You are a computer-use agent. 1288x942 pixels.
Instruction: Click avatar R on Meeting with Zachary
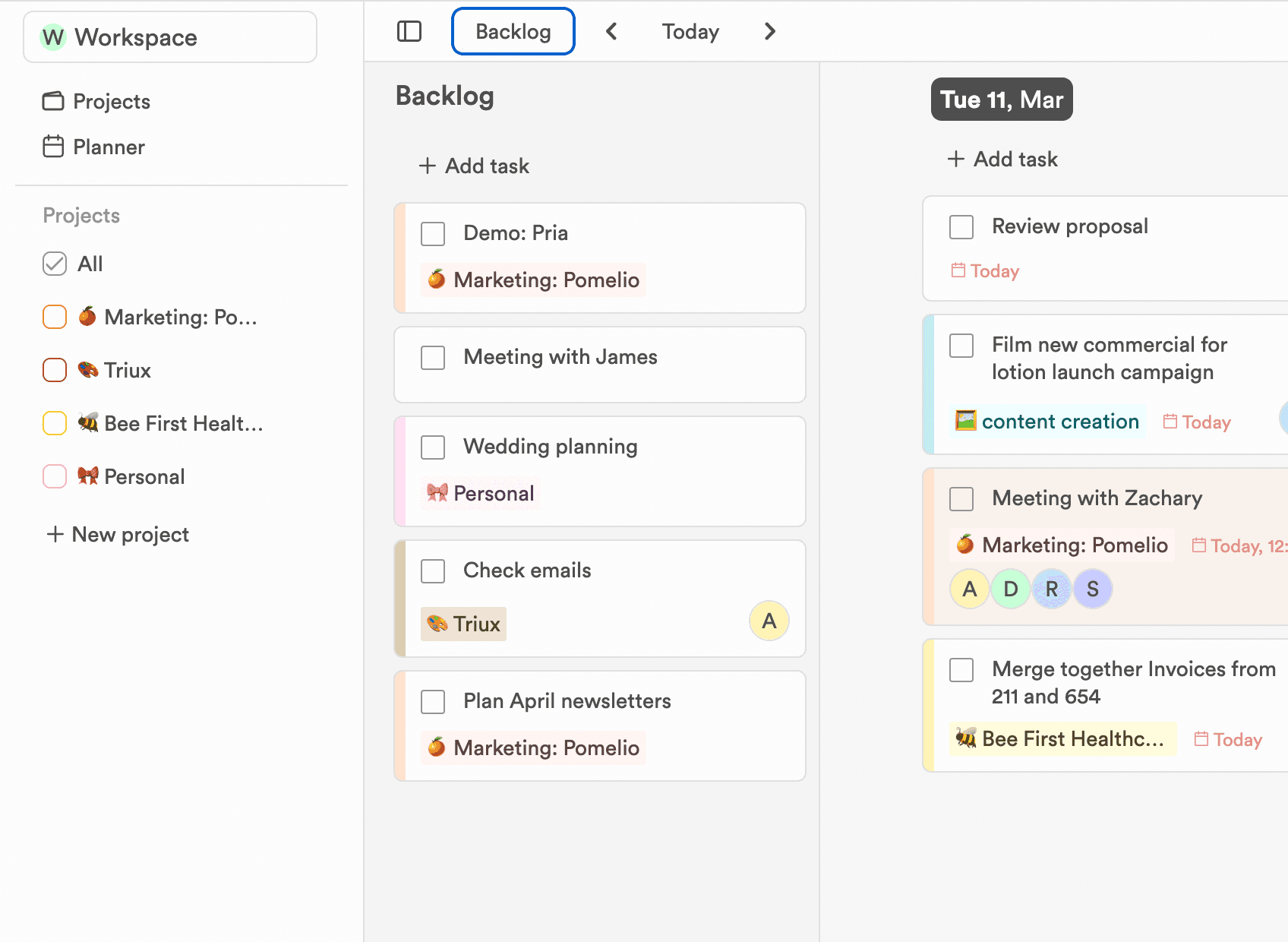pyautogui.click(x=1052, y=589)
